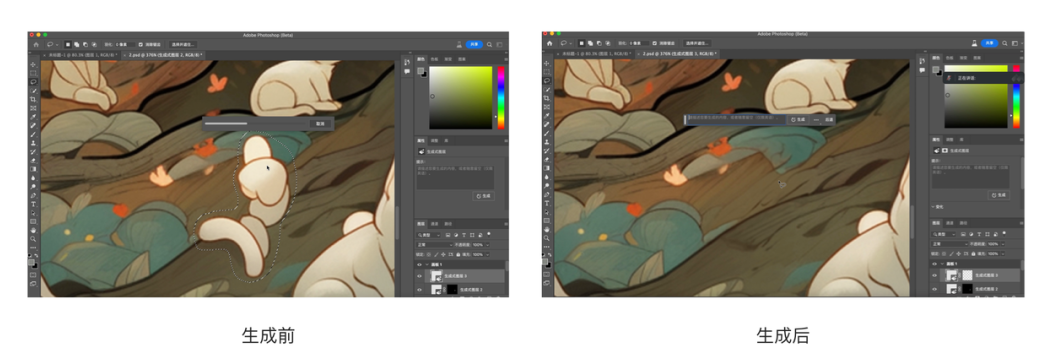This screenshot has width=1051, height=364.
Task: Hide 生成式图层 3 in the 生成前 Layers panel
Action: point(420,276)
